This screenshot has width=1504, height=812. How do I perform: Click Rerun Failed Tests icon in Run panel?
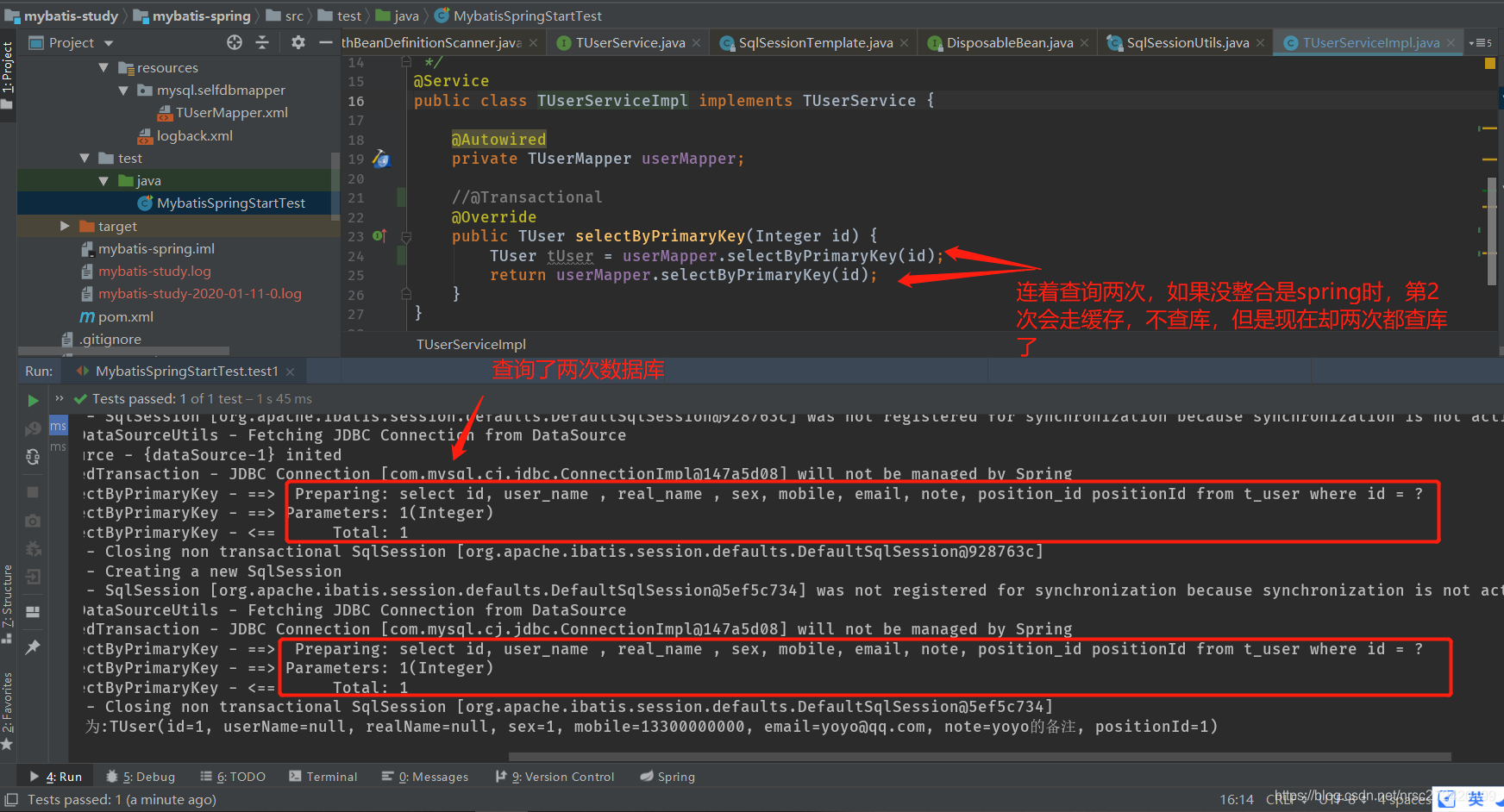(33, 428)
